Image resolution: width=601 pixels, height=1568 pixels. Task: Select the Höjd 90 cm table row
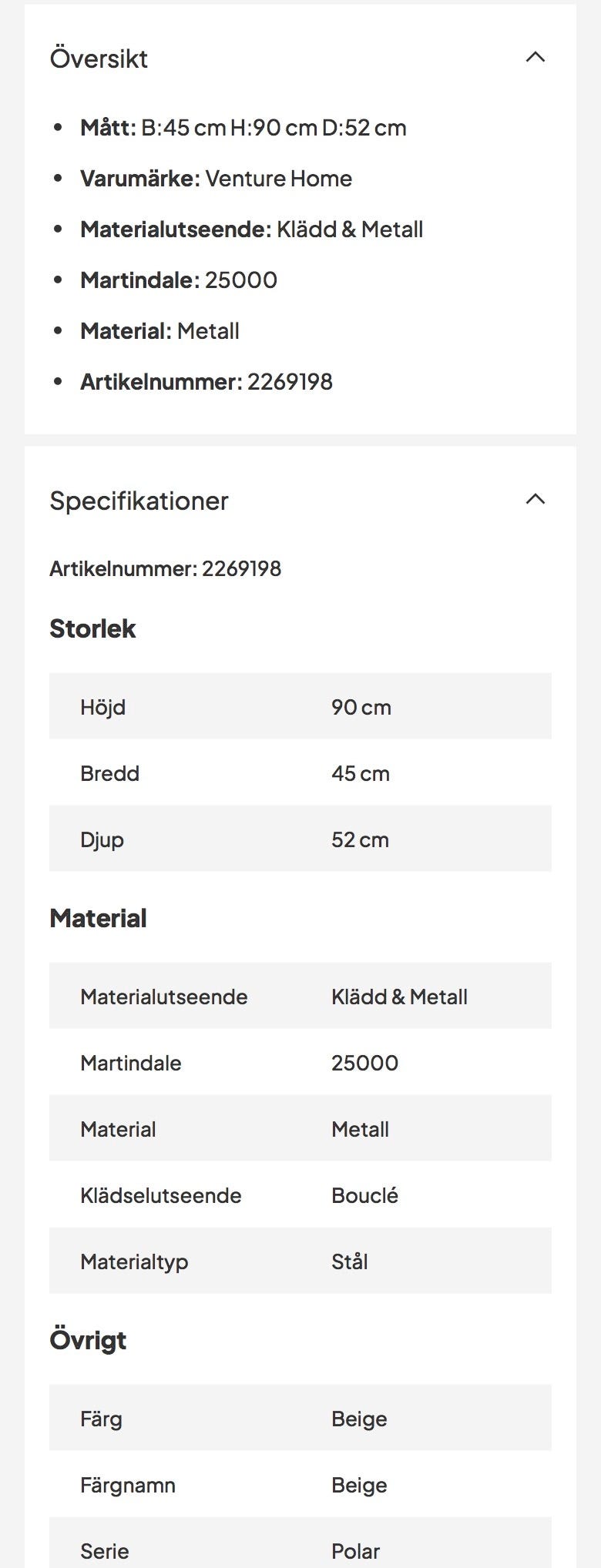300,707
